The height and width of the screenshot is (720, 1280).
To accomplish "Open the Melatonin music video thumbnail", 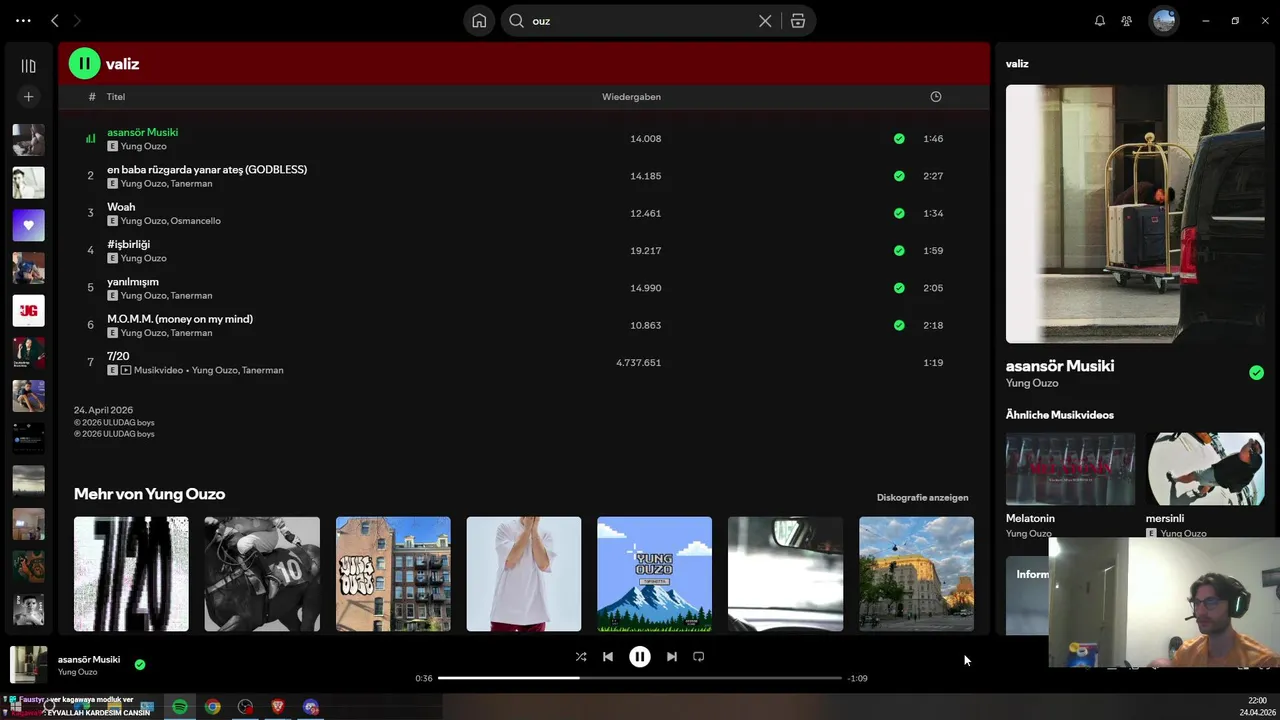I will (x=1070, y=469).
